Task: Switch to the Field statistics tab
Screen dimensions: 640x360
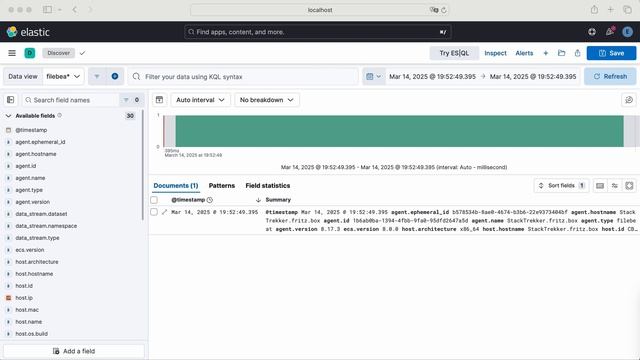Action: (268, 186)
